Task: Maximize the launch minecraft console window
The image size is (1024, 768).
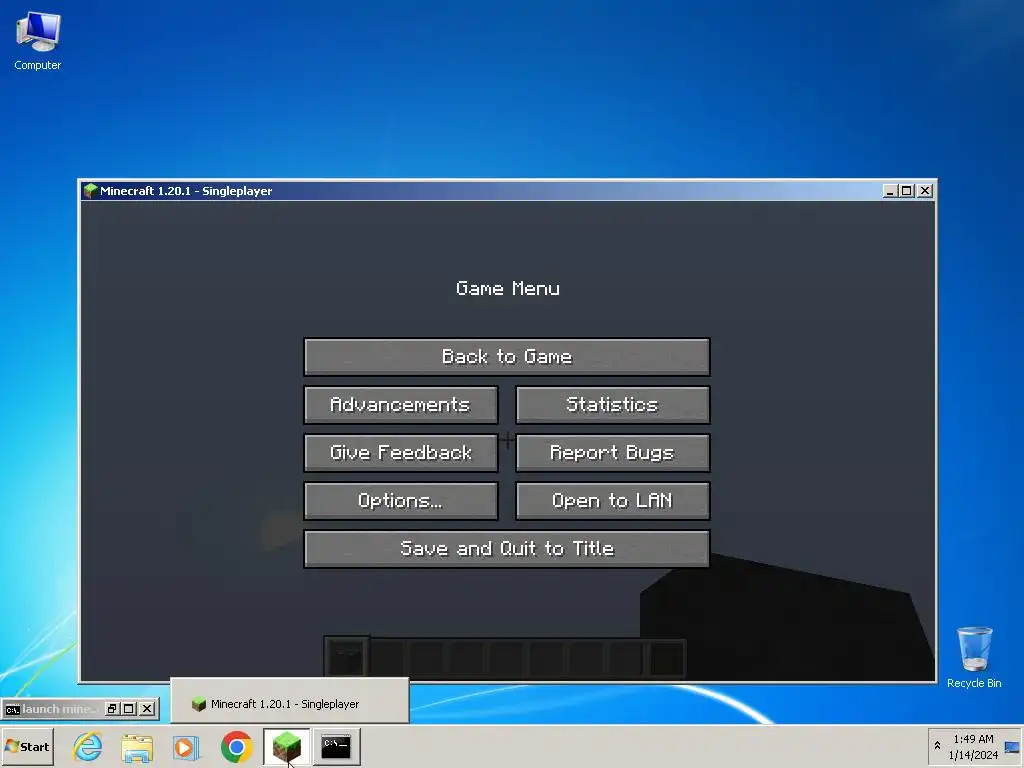Action: (129, 709)
